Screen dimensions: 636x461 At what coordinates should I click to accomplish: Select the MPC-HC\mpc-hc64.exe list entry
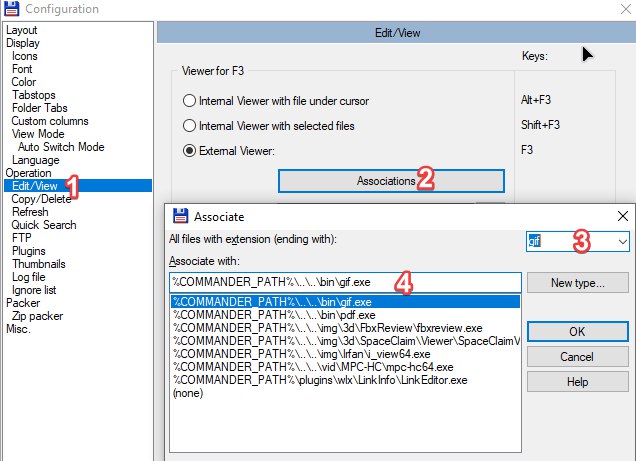click(345, 367)
